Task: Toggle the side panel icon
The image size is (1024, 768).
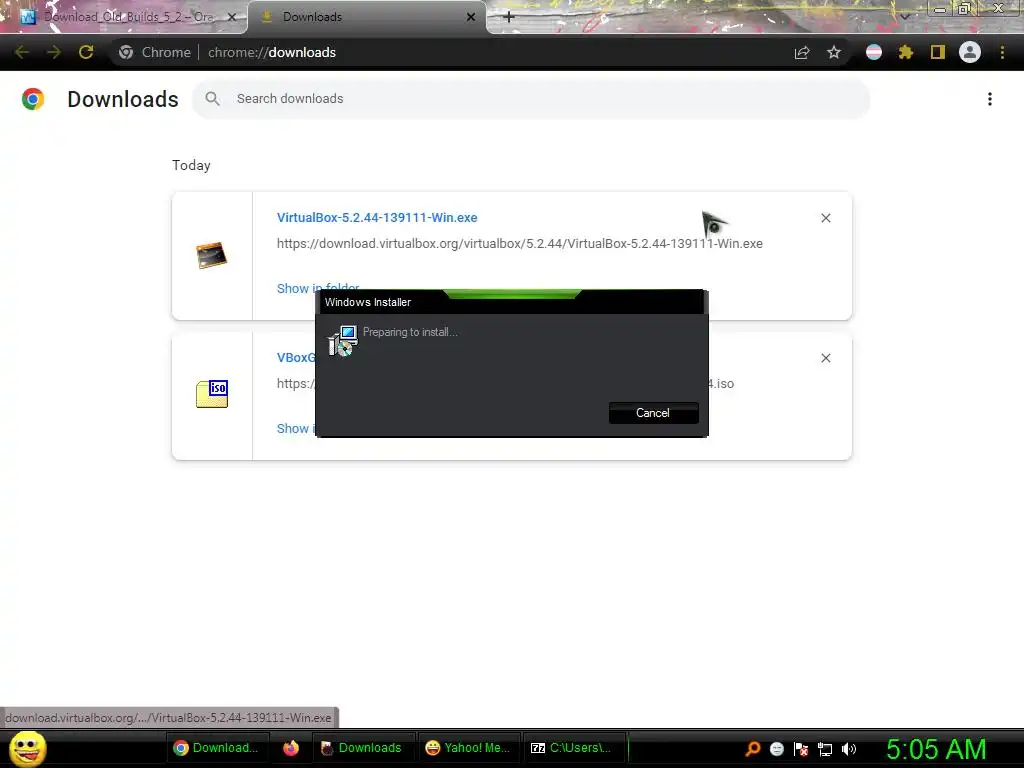Action: [938, 52]
